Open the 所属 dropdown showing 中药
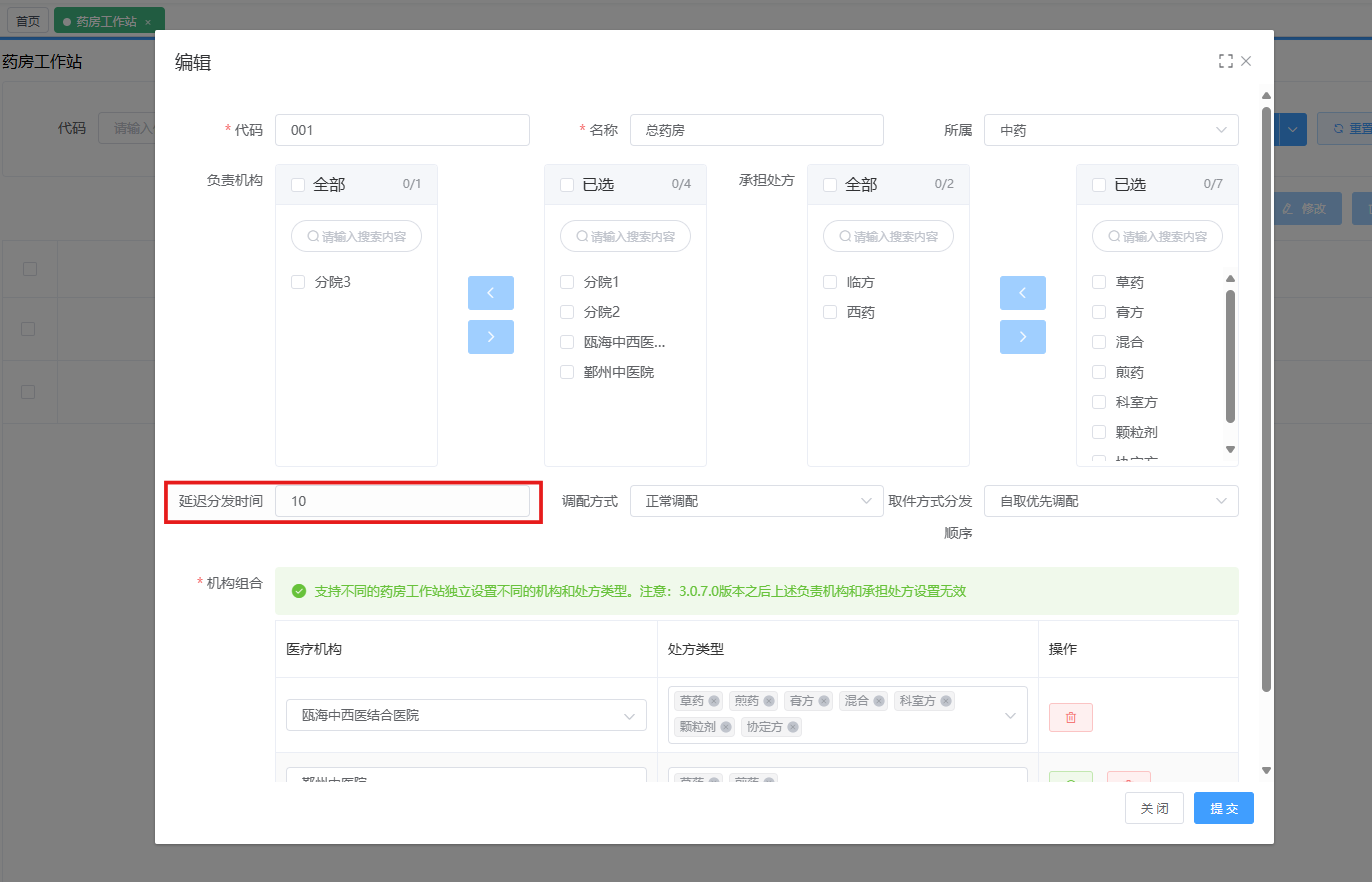The width and height of the screenshot is (1372, 882). [x=1110, y=130]
